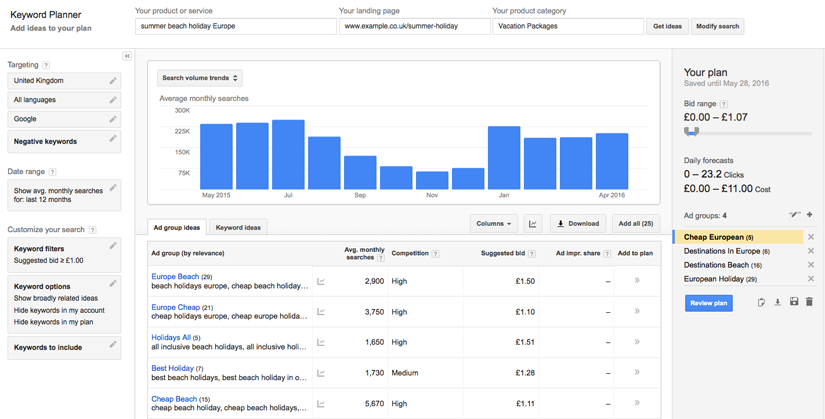825x419 pixels.
Task: Delete plan trash icon
Action: click(x=809, y=302)
